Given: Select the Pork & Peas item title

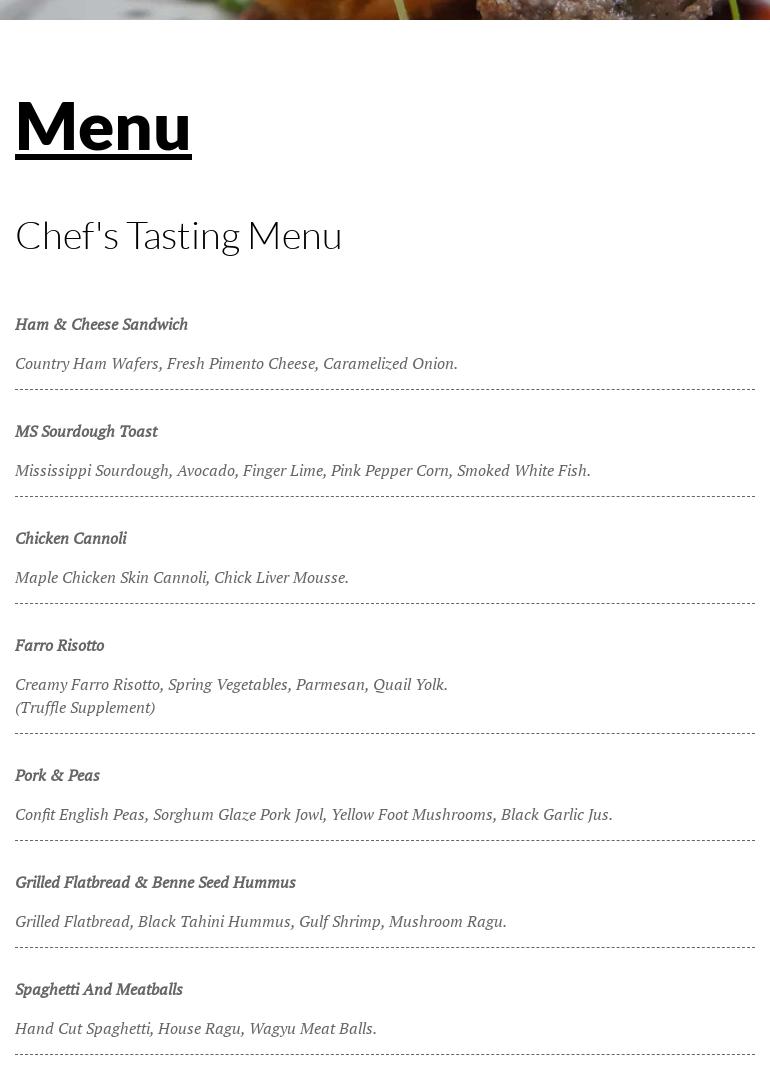Looking at the screenshot, I should (57, 775).
